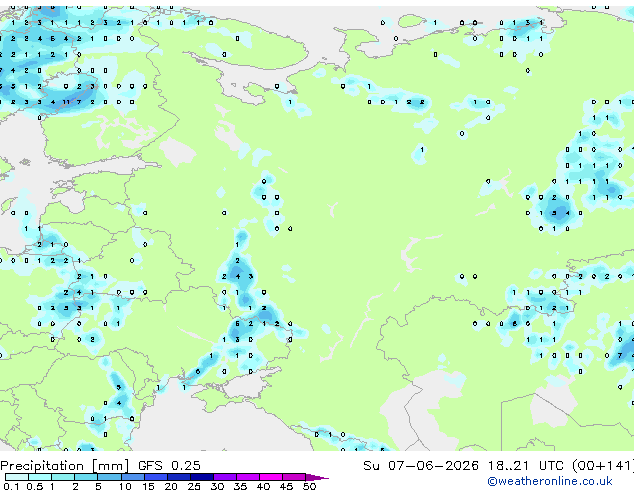This screenshot has height=490, width=634.
Task: Click the legend value label '15'
Action: pyautogui.click(x=148, y=486)
